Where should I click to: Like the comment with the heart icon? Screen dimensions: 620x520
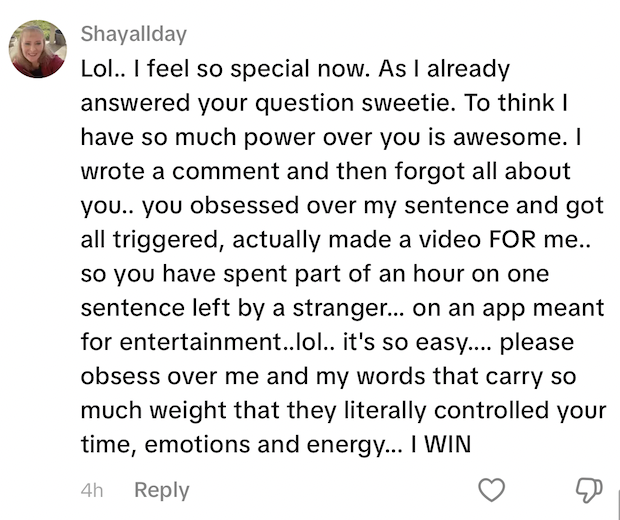491,490
